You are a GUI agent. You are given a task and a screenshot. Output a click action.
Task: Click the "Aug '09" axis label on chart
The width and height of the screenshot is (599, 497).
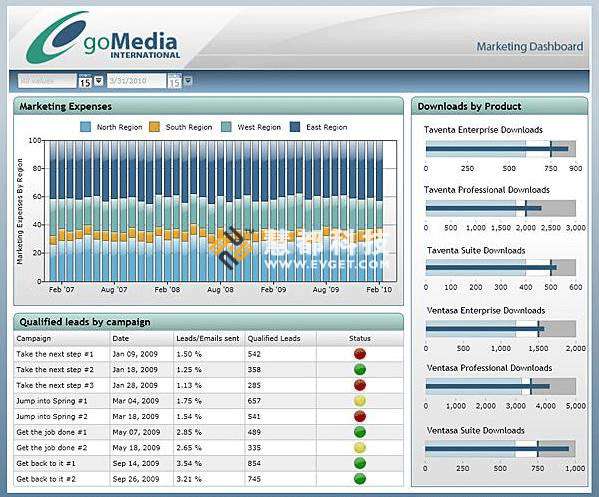(x=325, y=290)
